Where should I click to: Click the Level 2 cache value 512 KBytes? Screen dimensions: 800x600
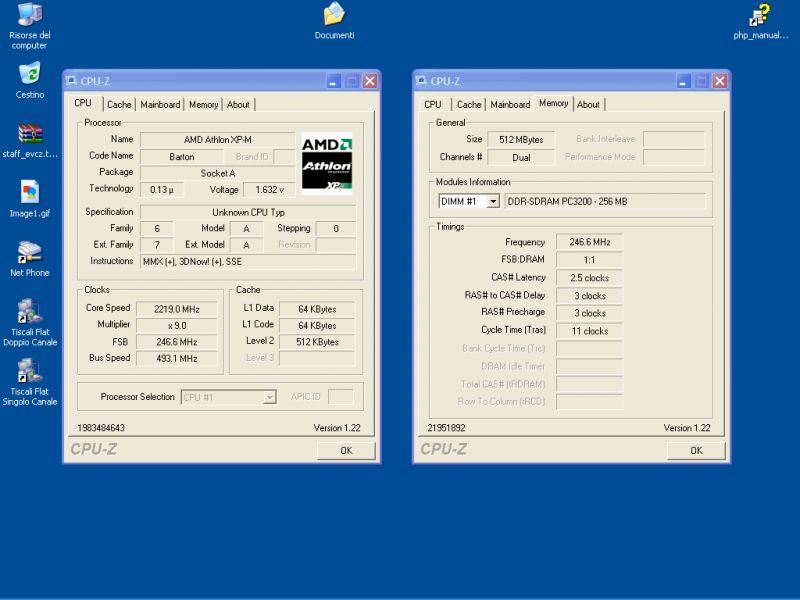click(x=317, y=342)
